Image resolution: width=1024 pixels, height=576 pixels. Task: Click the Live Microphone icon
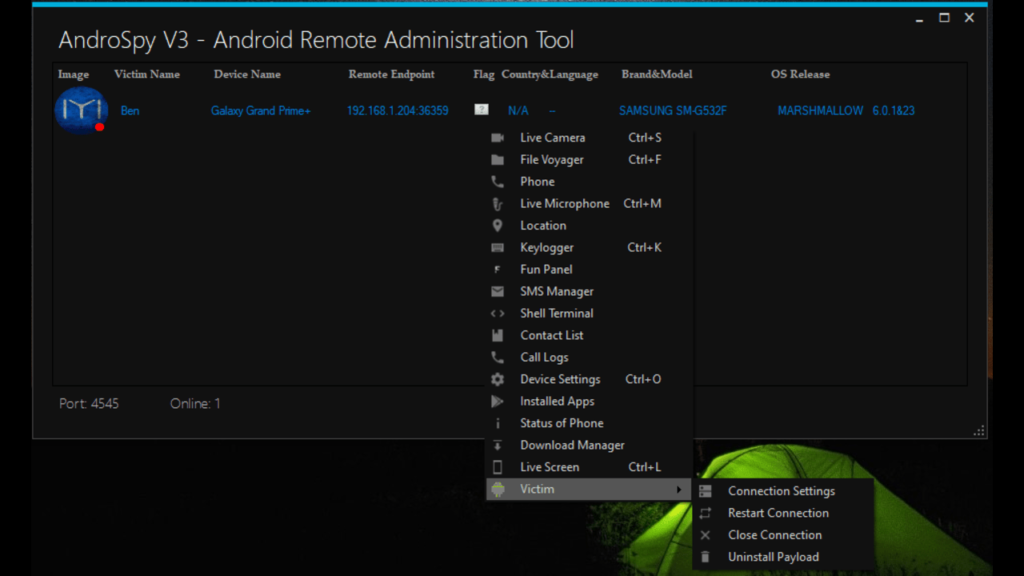click(498, 204)
